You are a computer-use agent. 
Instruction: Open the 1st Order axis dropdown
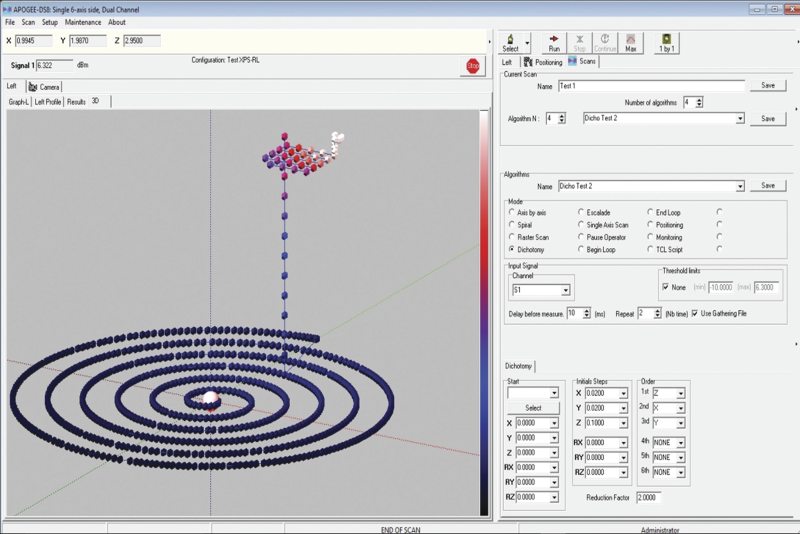[x=680, y=394]
